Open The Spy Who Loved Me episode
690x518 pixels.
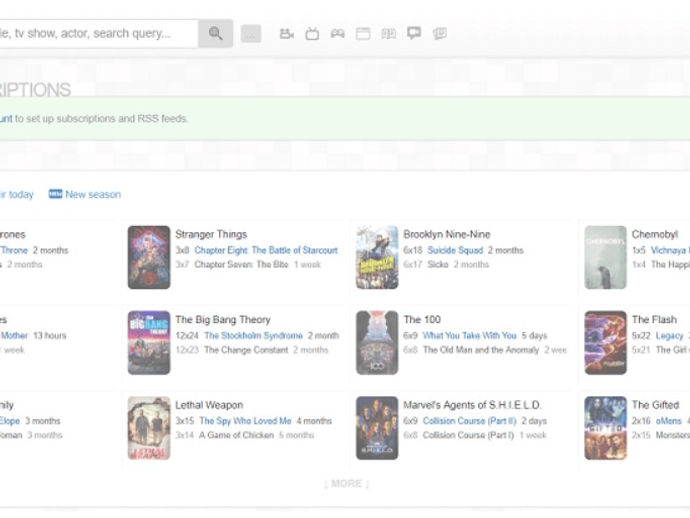245,421
